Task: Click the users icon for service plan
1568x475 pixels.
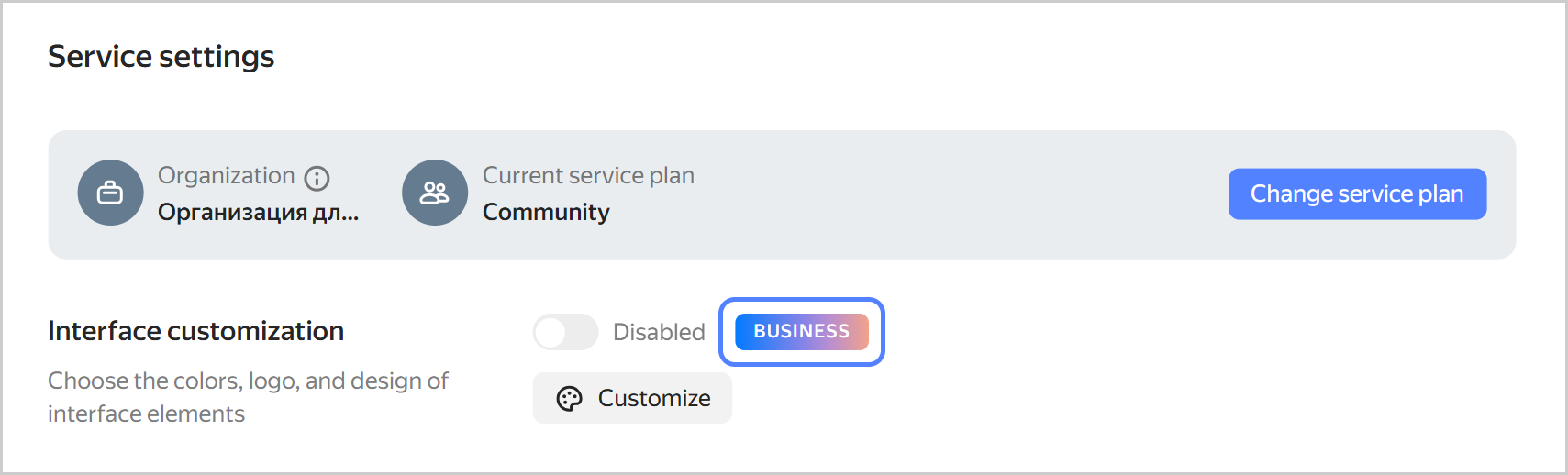Action: (435, 193)
